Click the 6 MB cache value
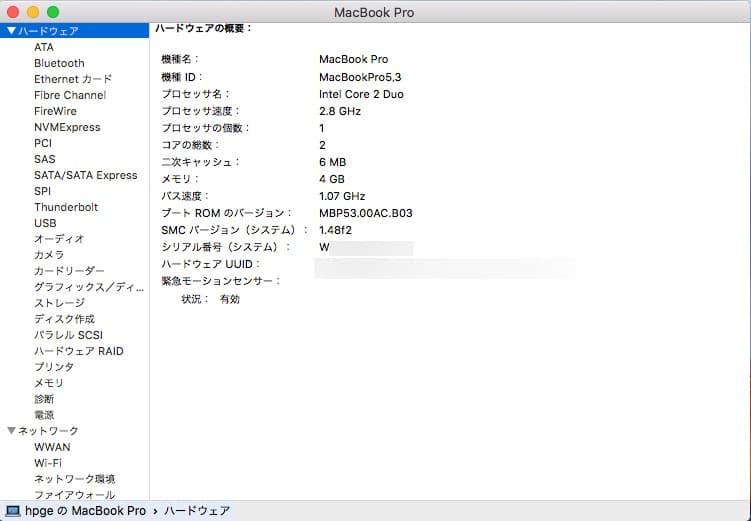 (x=332, y=162)
